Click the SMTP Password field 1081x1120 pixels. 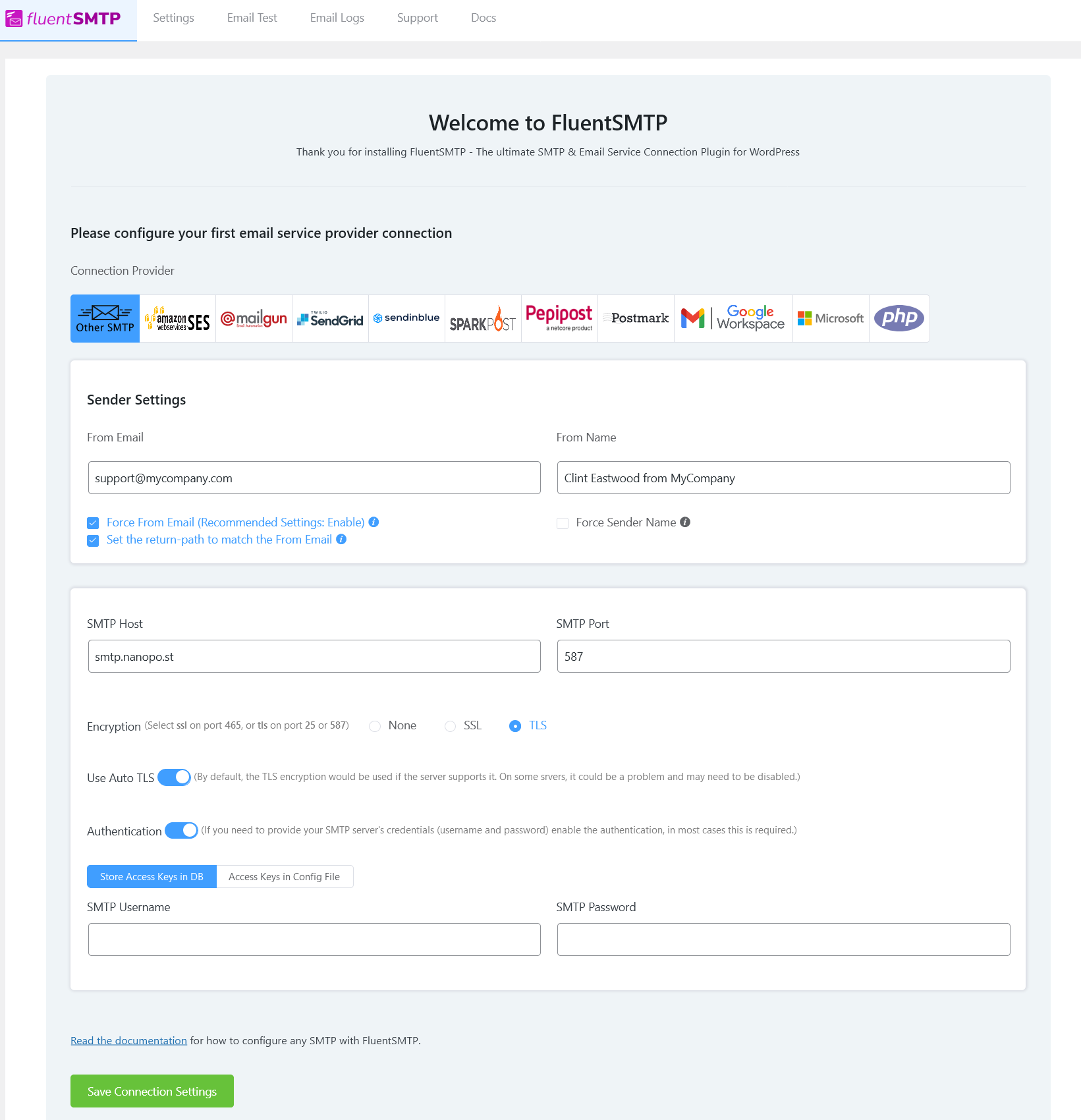783,939
